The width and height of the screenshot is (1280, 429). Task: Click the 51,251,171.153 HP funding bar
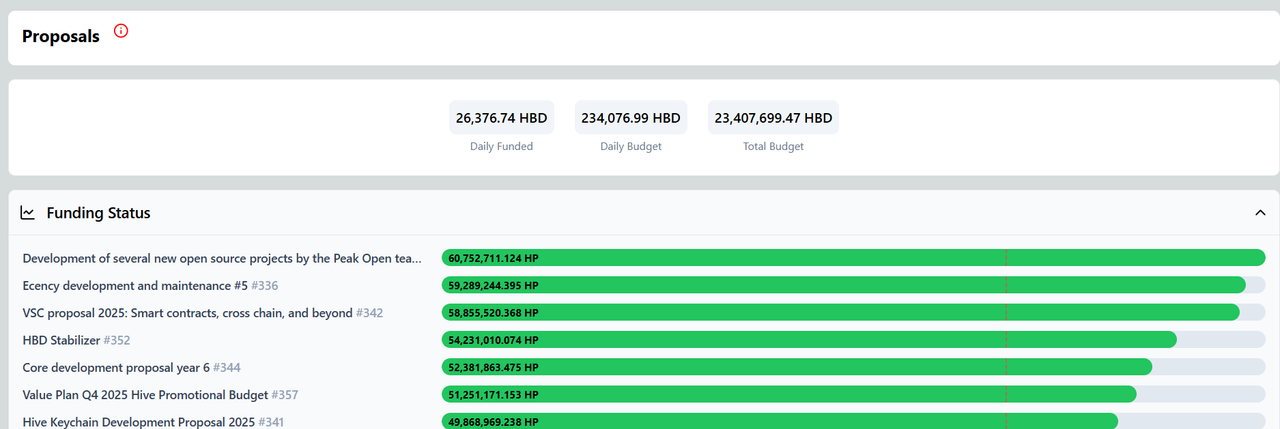pos(789,395)
